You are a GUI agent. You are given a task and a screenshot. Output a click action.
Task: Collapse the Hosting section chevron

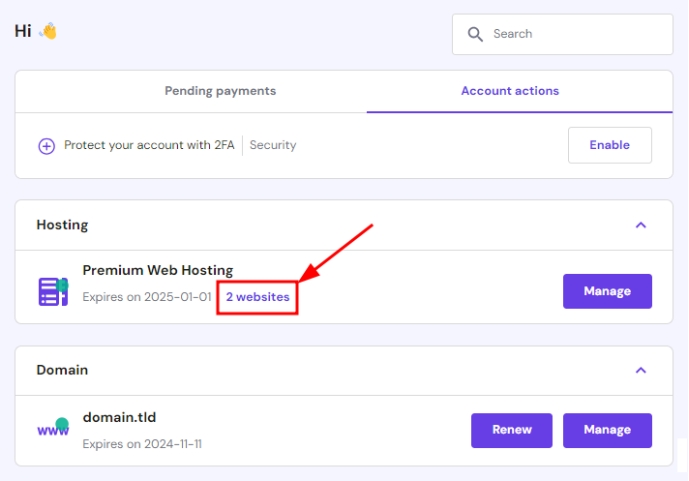coord(641,225)
